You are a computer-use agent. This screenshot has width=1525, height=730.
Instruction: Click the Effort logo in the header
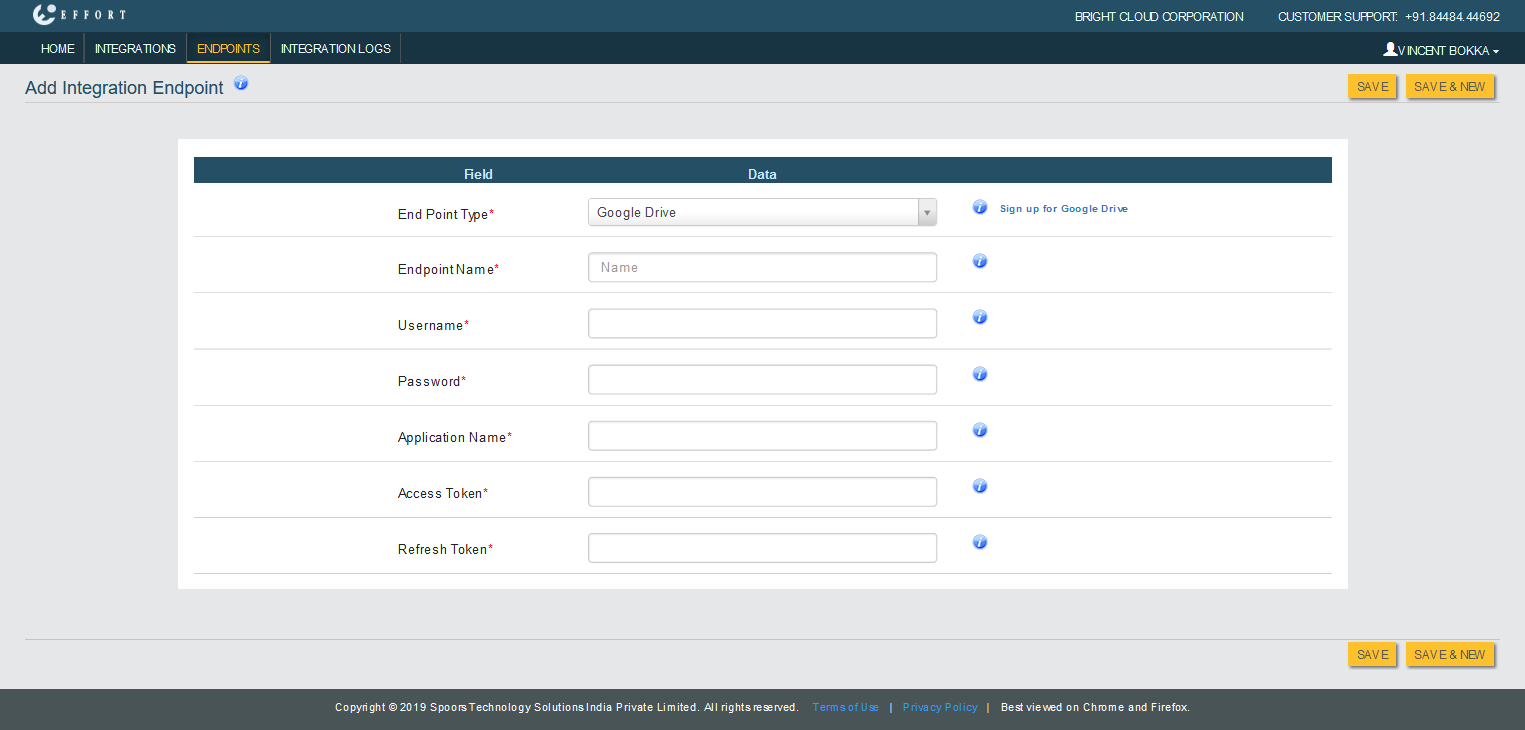point(79,15)
